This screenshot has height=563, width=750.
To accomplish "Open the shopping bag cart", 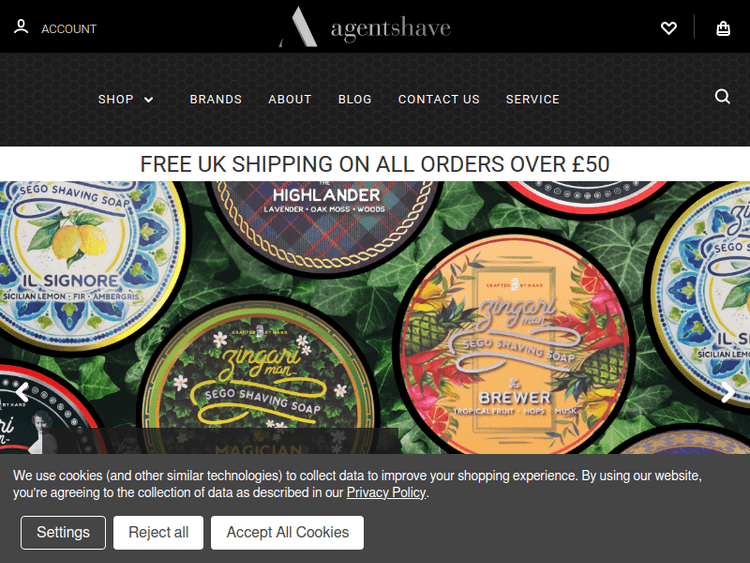I will [x=723, y=29].
